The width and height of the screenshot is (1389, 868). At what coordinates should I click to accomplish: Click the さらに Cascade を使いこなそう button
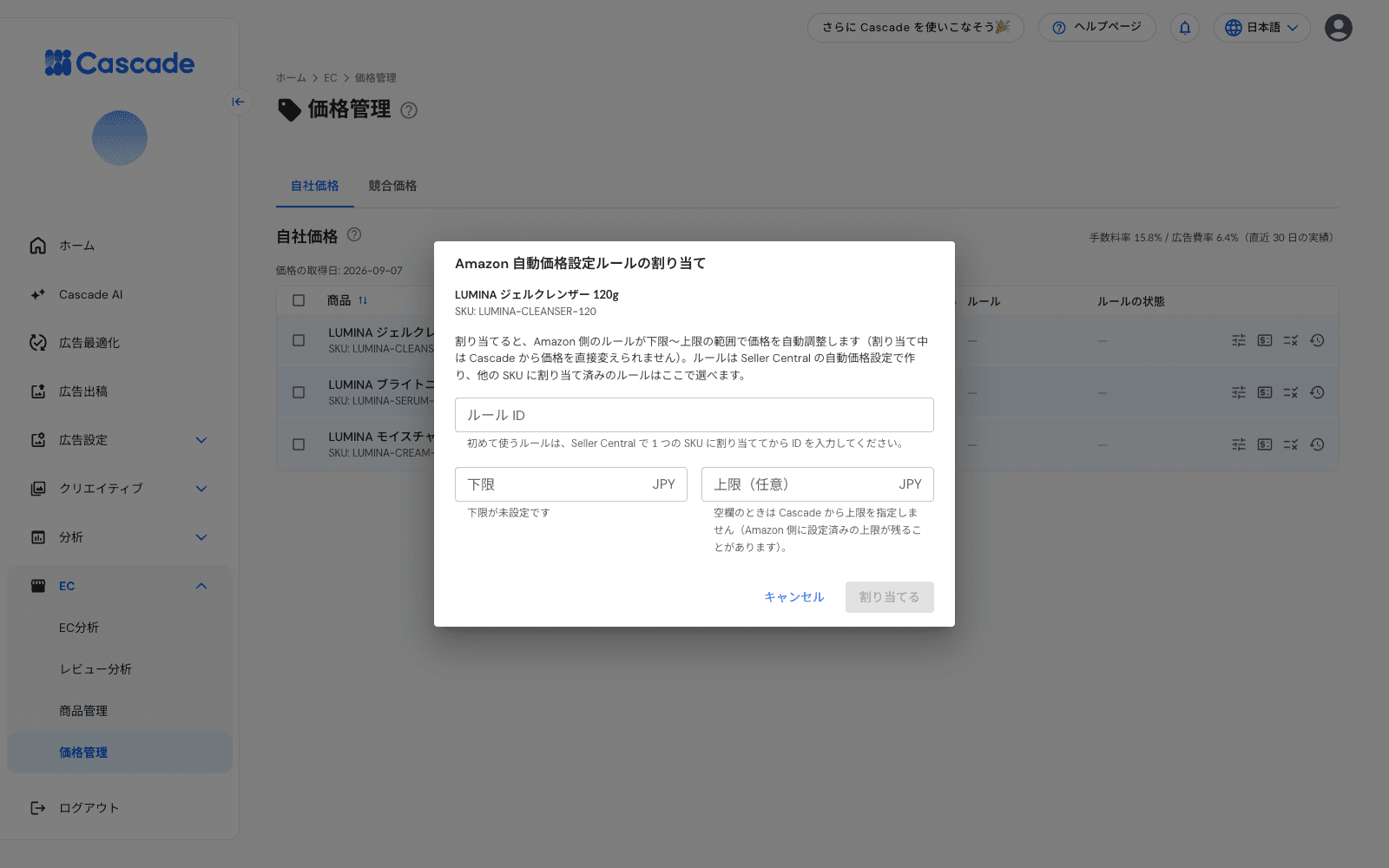pos(916,28)
